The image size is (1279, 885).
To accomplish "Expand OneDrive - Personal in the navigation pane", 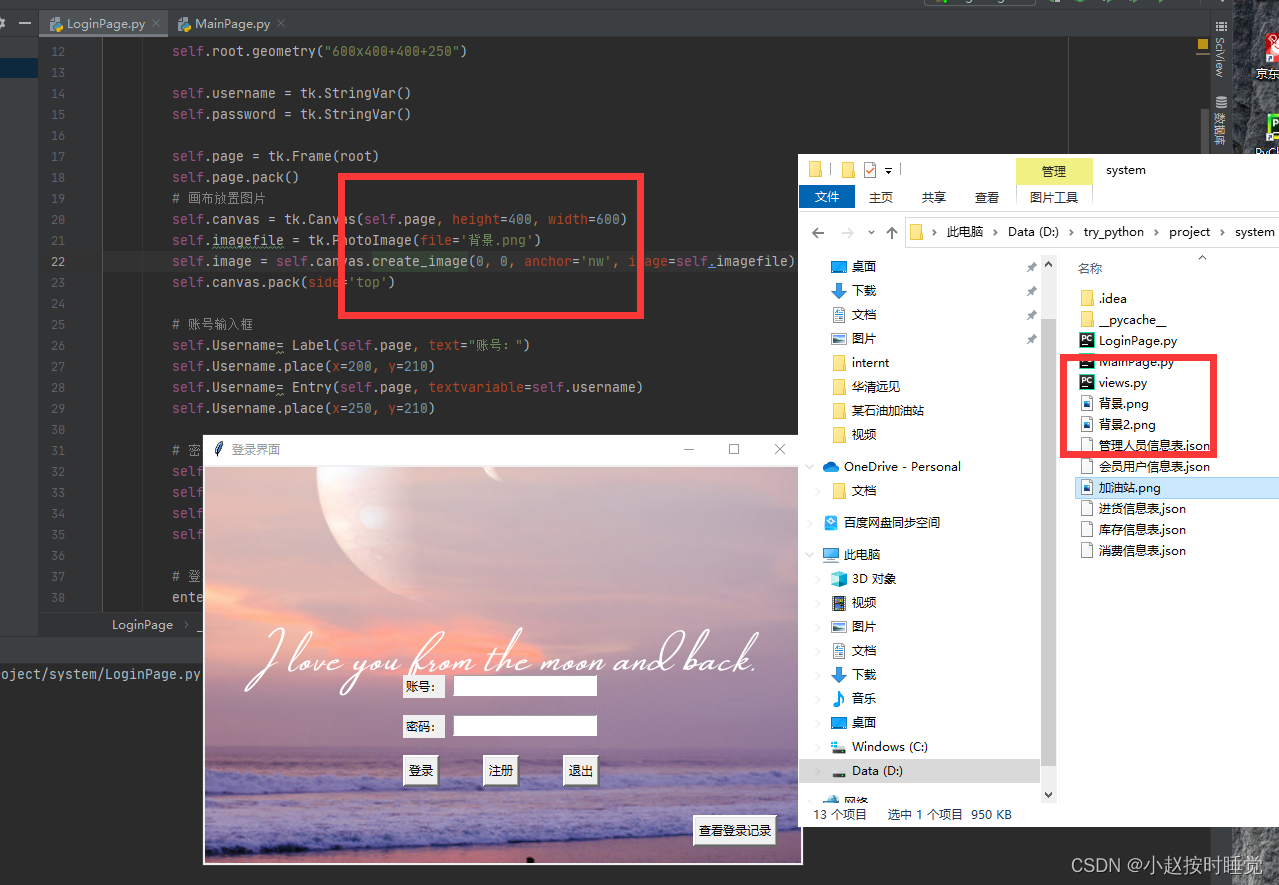I will tap(811, 466).
